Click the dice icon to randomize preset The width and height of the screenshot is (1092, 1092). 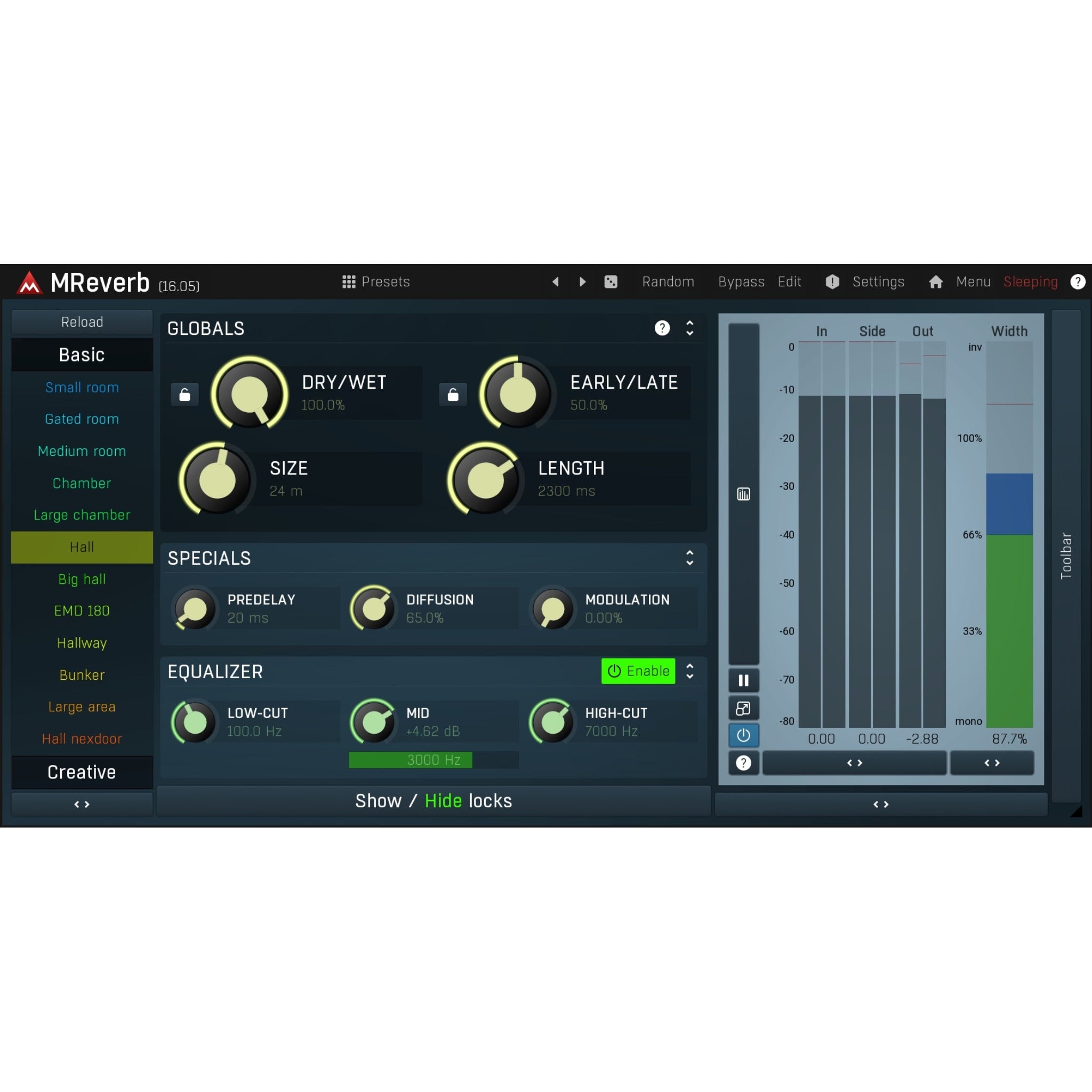(x=611, y=282)
